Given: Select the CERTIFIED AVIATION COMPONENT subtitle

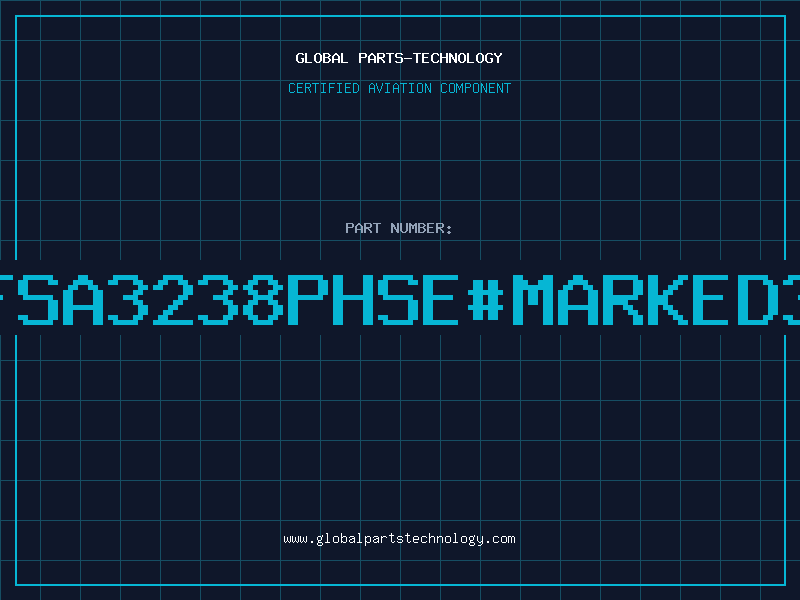Looking at the screenshot, I should (399, 88).
